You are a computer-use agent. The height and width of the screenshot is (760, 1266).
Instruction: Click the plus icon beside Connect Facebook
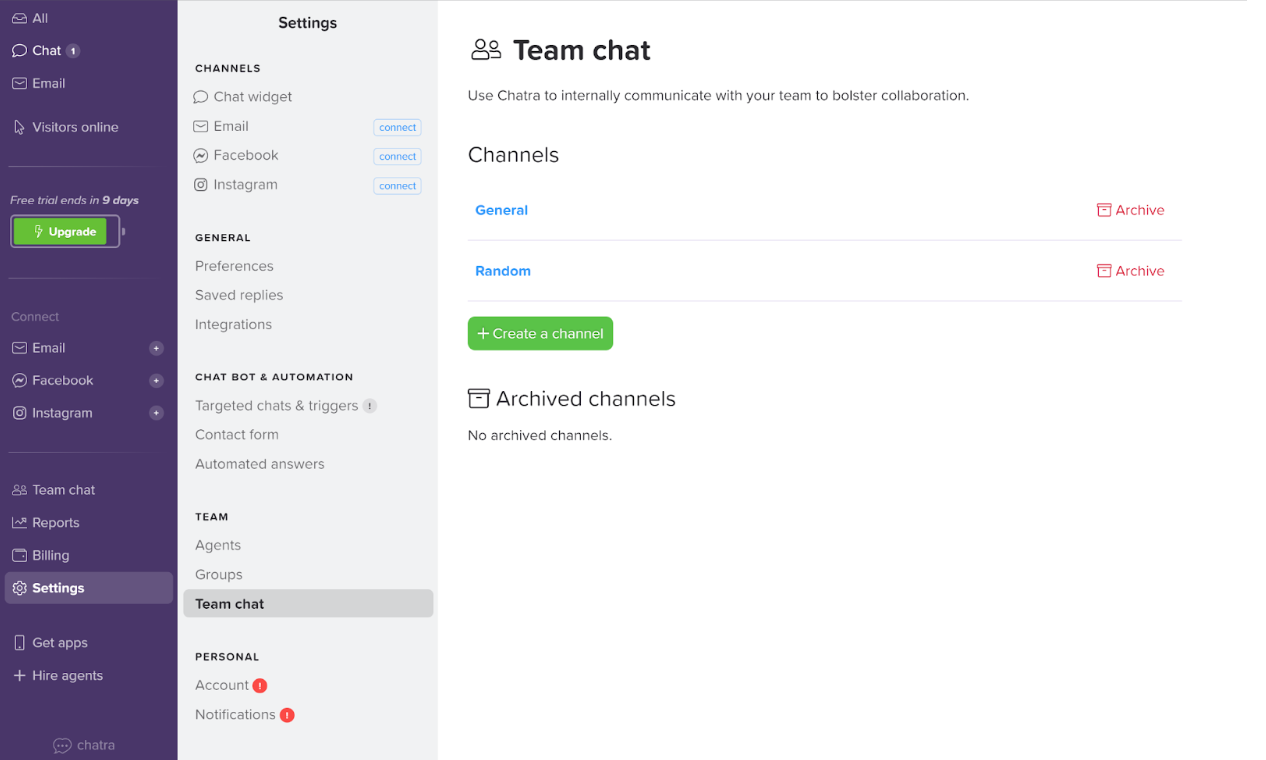coord(156,381)
